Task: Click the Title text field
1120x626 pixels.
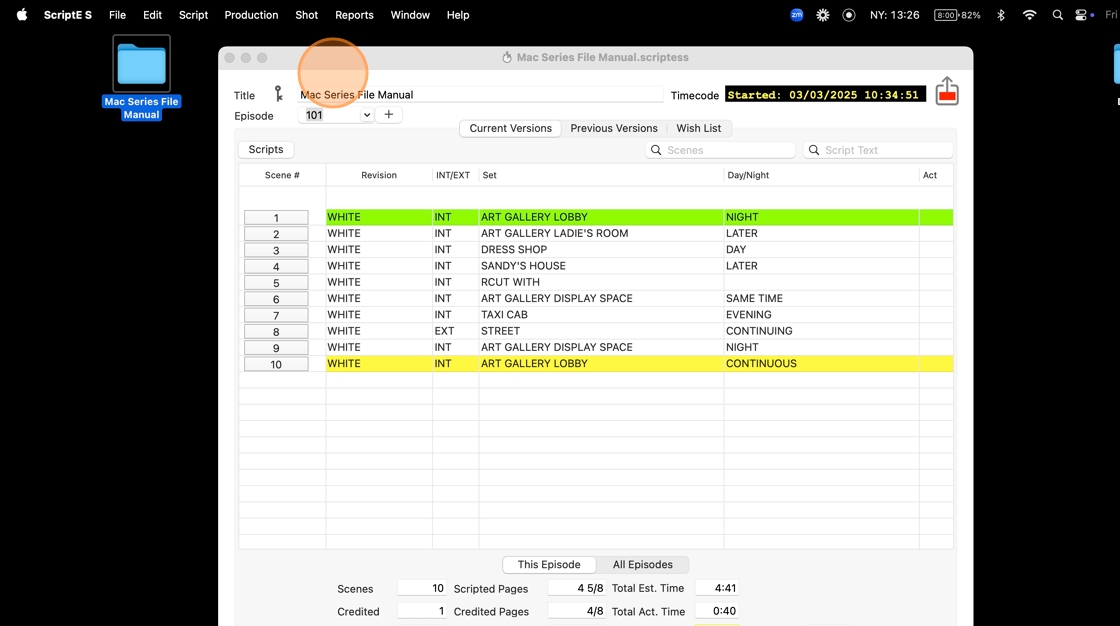Action: [480, 94]
